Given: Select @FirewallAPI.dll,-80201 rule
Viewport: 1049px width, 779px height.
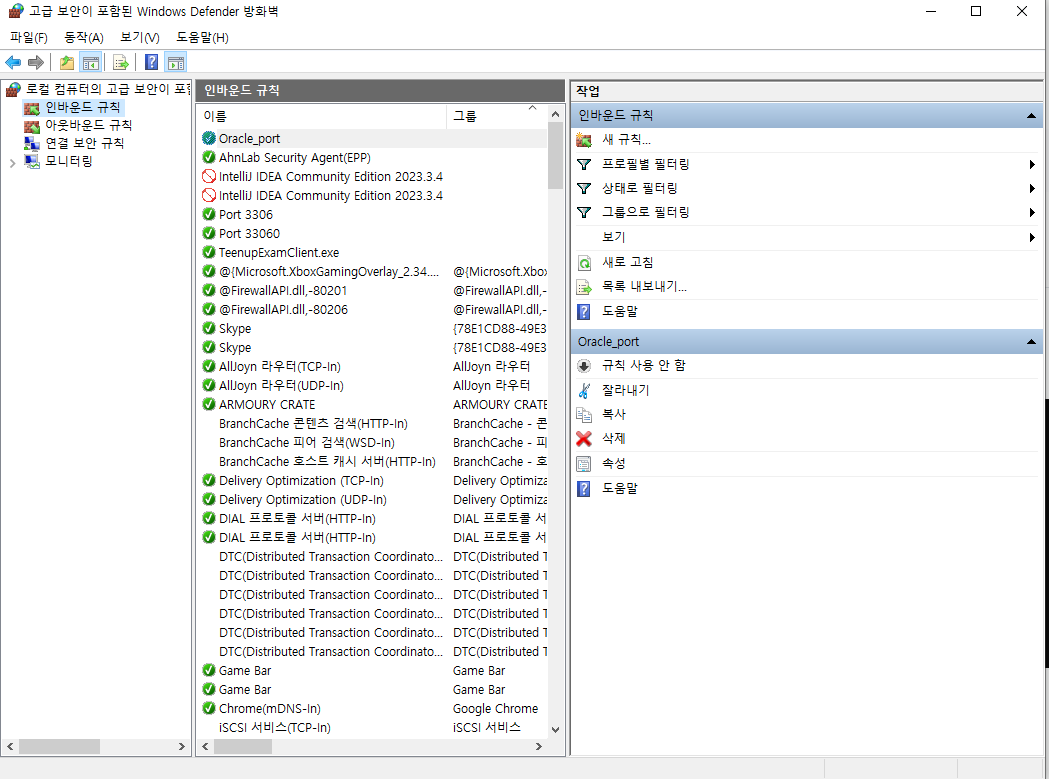Looking at the screenshot, I should [283, 290].
